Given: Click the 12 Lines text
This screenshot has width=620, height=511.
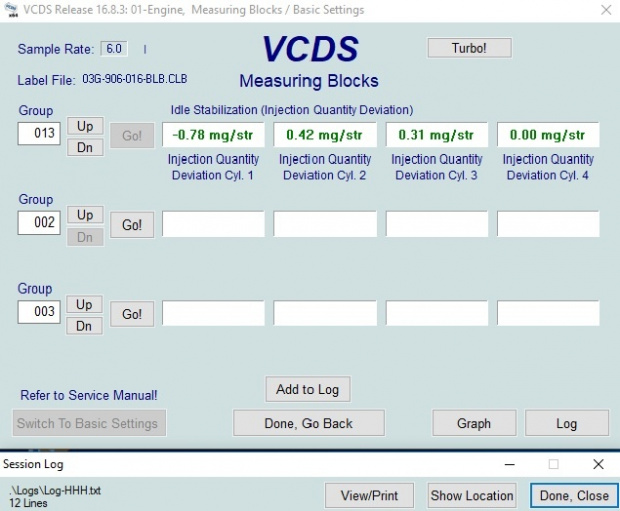Looking at the screenshot, I should coord(28,503).
